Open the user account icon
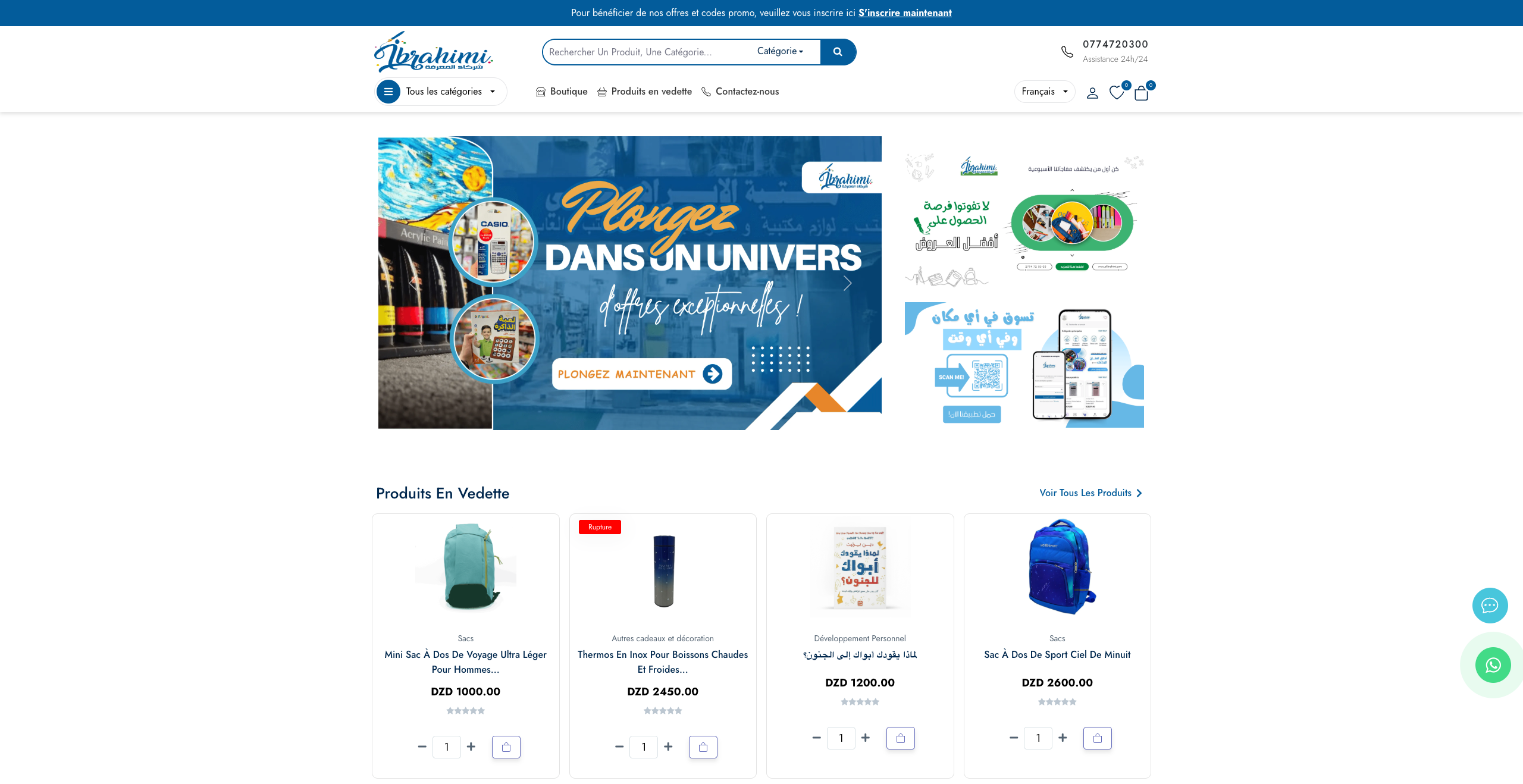 (x=1092, y=93)
